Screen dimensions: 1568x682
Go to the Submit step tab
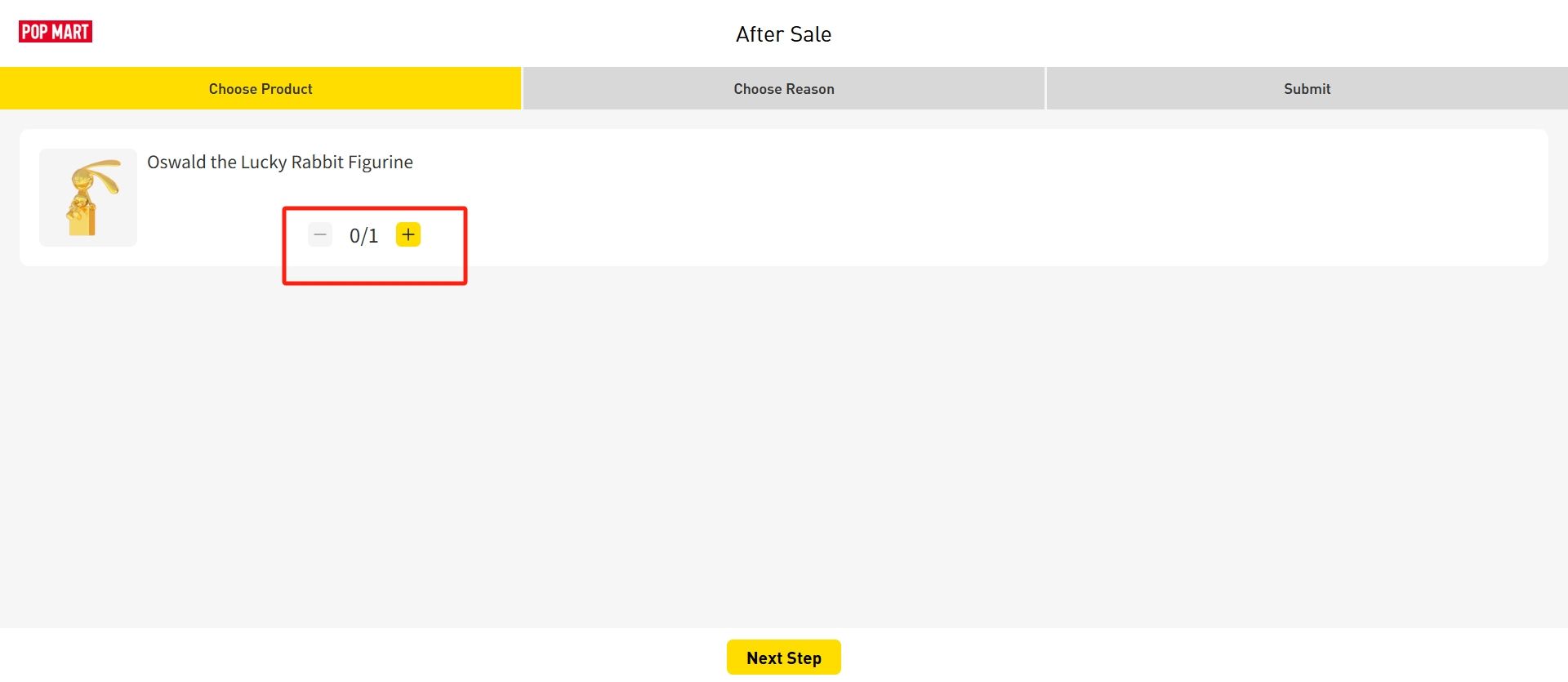click(x=1307, y=88)
